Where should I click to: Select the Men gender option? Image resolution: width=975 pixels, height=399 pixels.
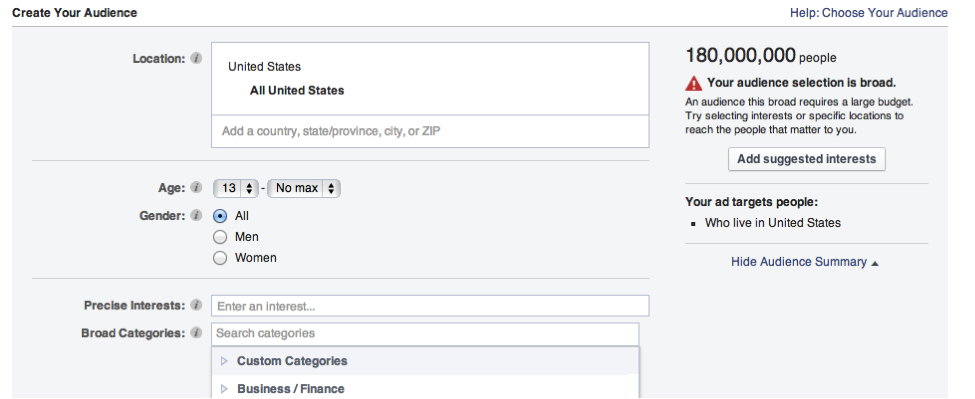tap(220, 237)
